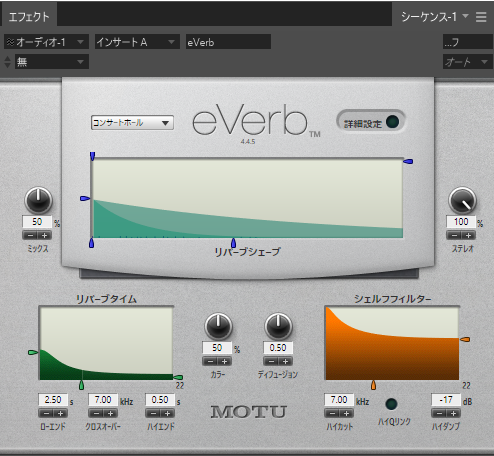Click blue handle at bottom-center of reverb shape
The image size is (494, 456).
233,243
